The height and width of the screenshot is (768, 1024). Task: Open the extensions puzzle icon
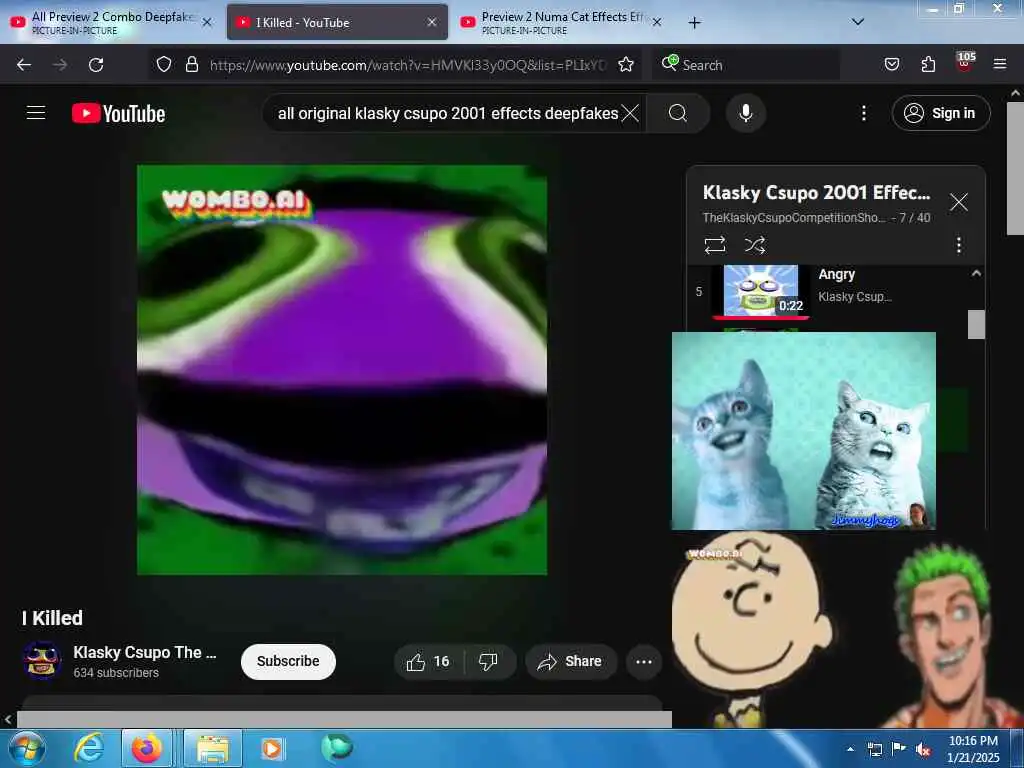[928, 64]
